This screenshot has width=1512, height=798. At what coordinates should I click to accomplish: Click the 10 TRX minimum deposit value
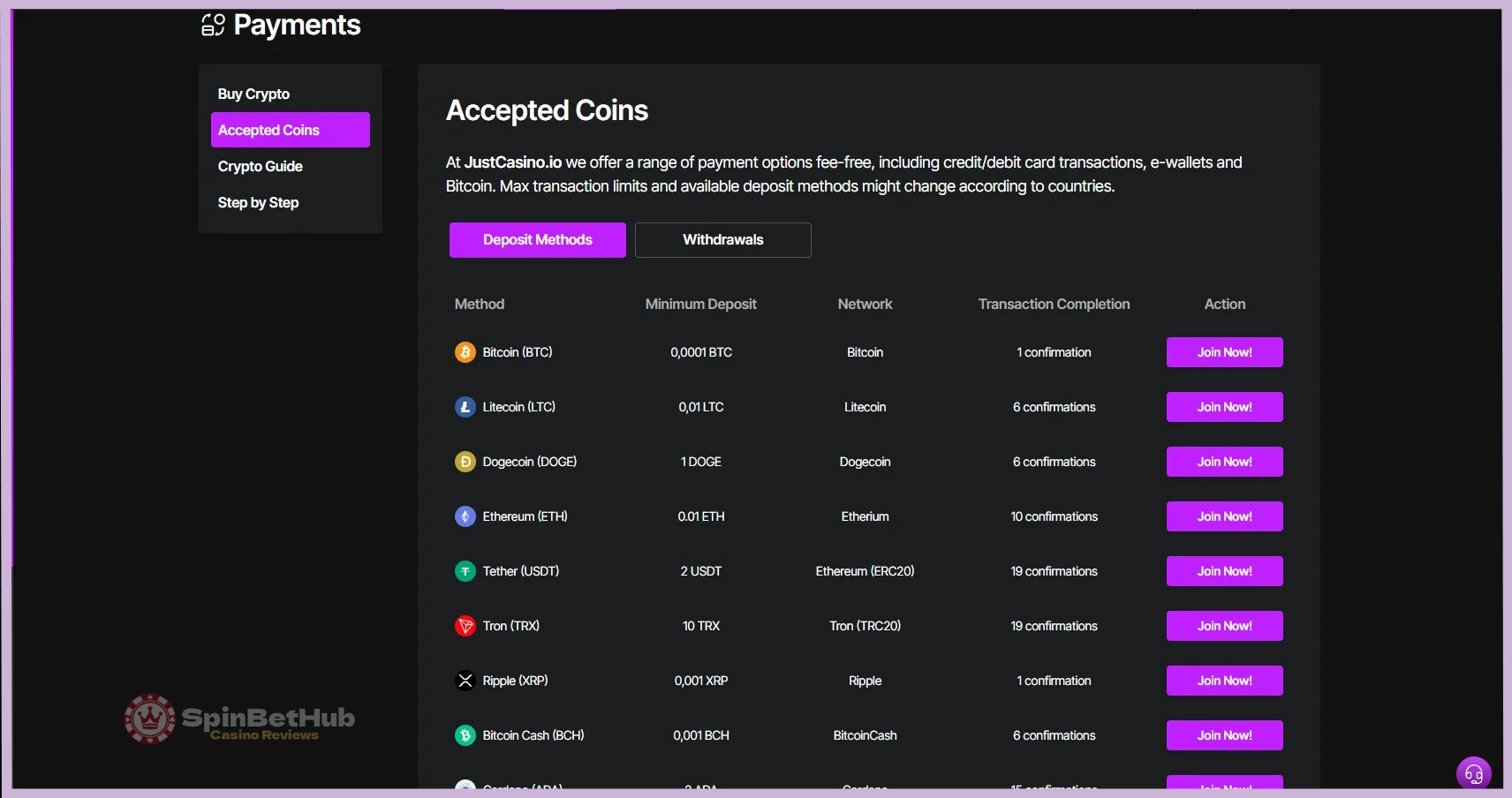[x=701, y=626]
